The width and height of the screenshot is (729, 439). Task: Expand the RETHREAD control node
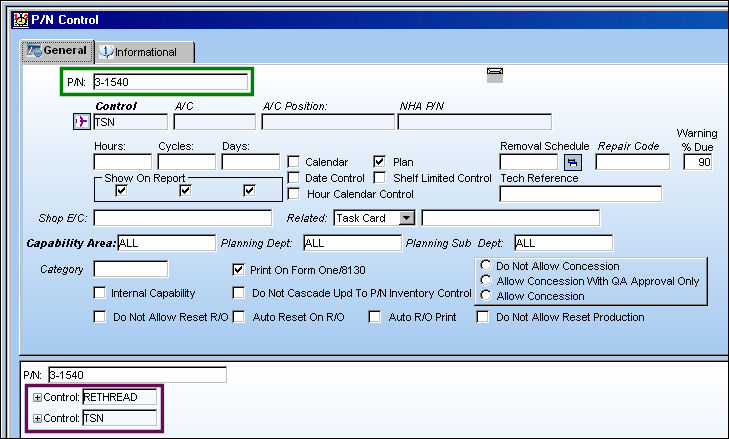pos(37,398)
